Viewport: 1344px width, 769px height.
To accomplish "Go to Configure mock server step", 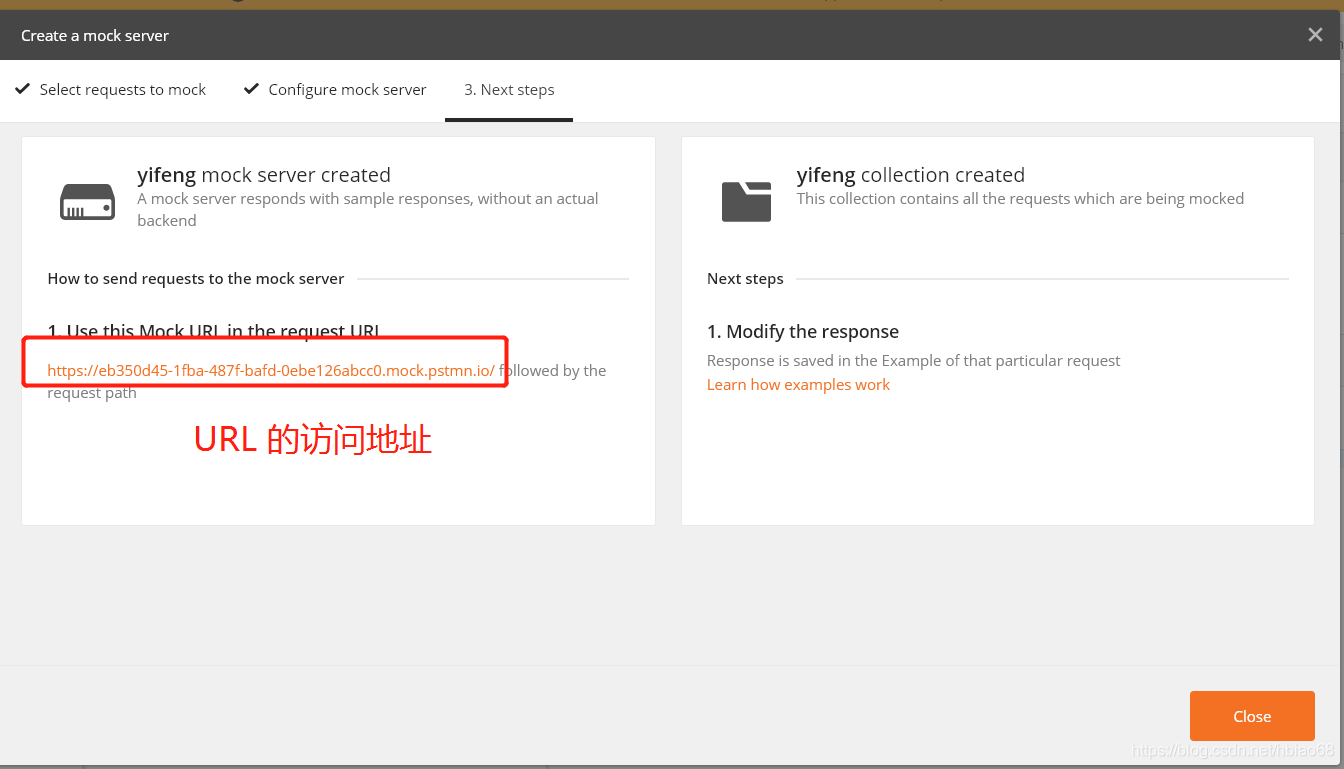I will (335, 89).
